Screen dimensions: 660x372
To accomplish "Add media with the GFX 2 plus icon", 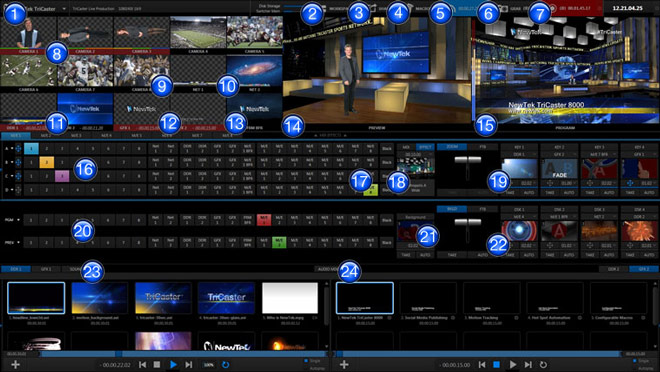I will coord(344,364).
